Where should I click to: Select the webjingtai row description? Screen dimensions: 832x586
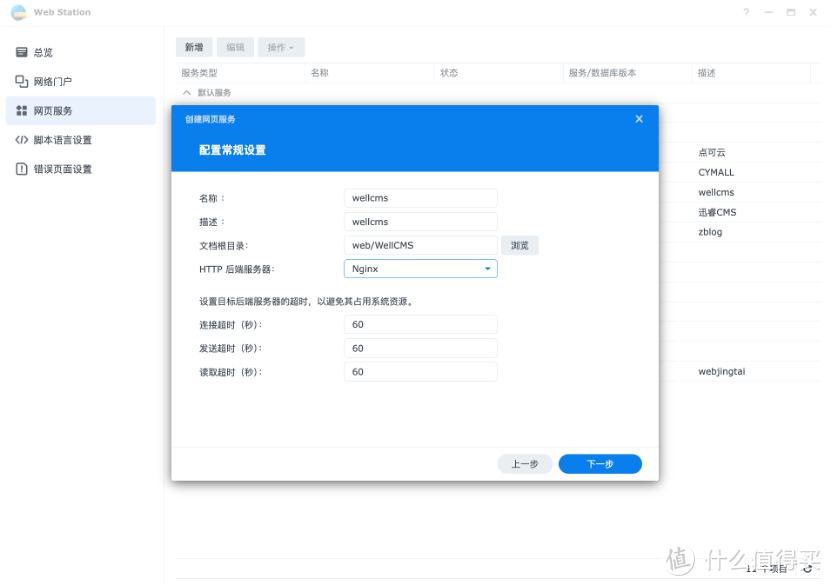722,372
